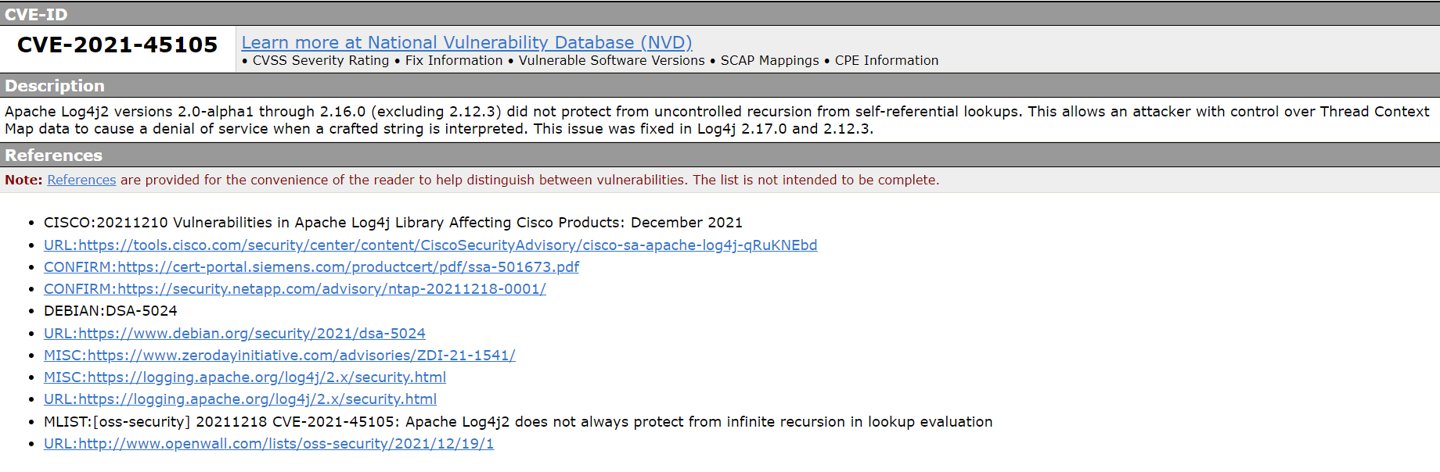The width and height of the screenshot is (1440, 472).
Task: Click the References section header
Action: pyautogui.click(x=720, y=155)
